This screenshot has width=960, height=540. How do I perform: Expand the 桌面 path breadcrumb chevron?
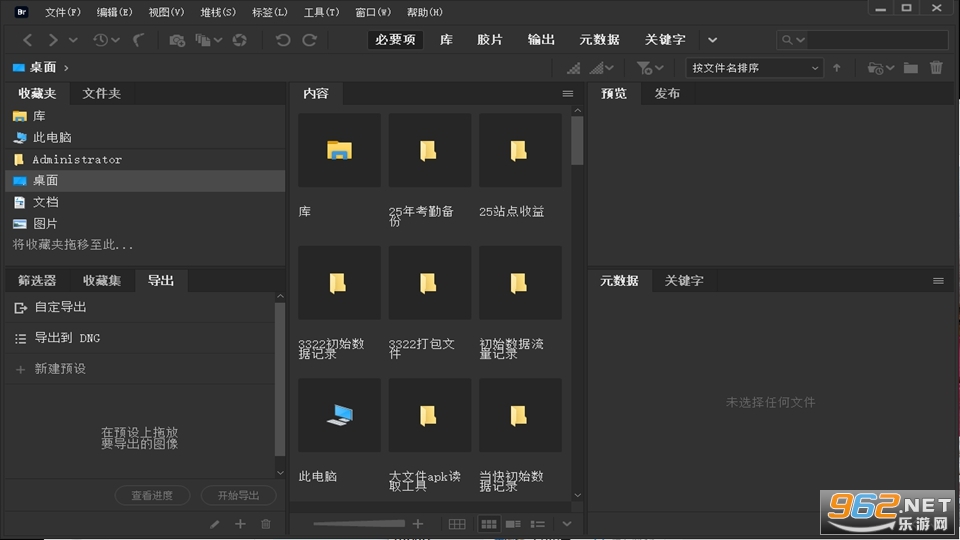pos(66,68)
